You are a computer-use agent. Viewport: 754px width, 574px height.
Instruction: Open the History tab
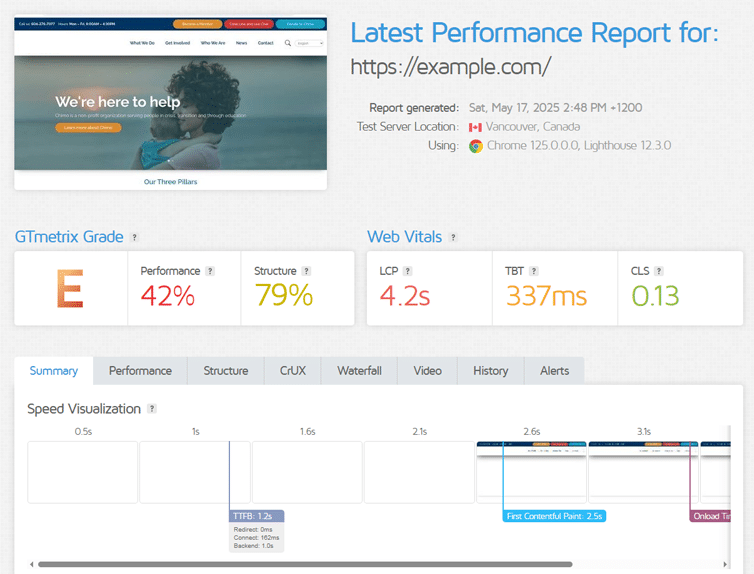coord(490,371)
